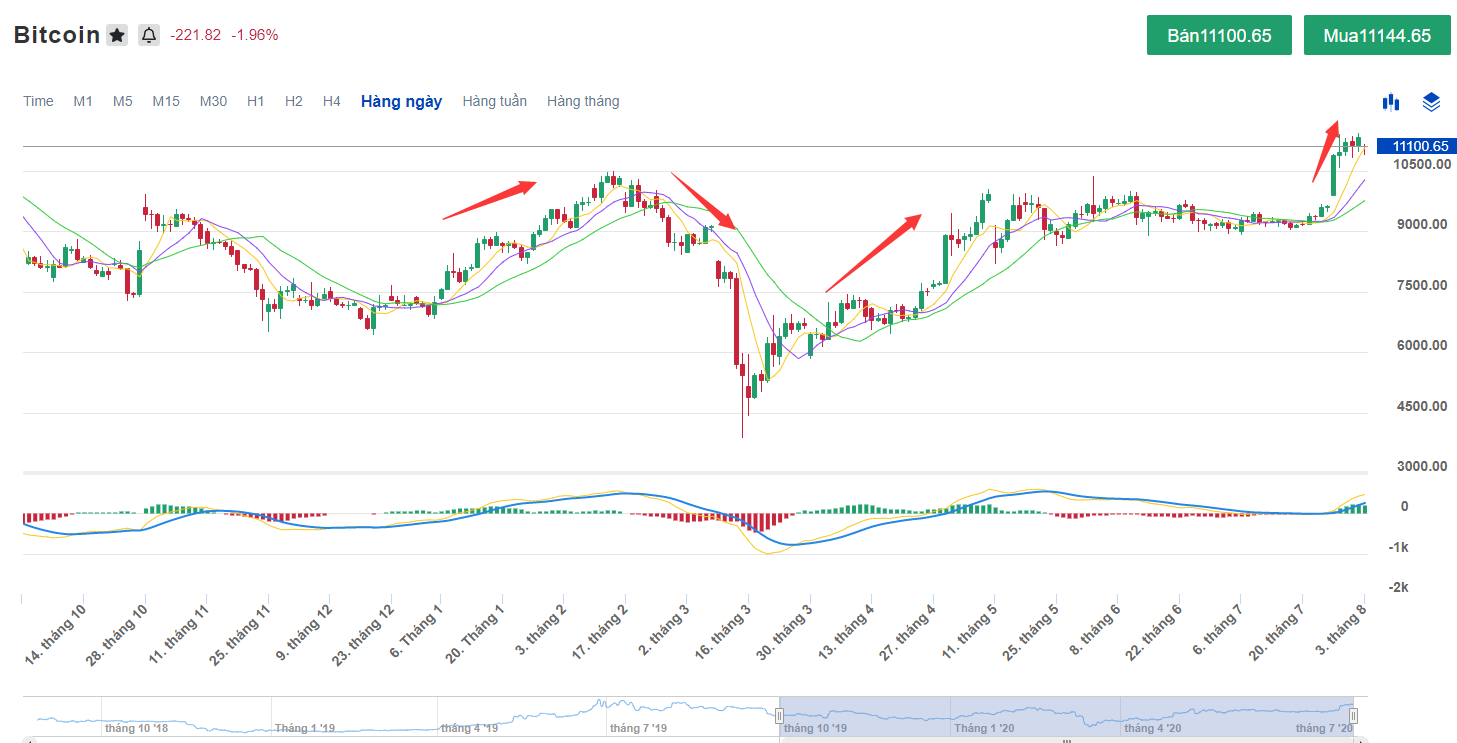The width and height of the screenshot is (1457, 743).
Task: Select the Time timeframe tab
Action: point(38,101)
